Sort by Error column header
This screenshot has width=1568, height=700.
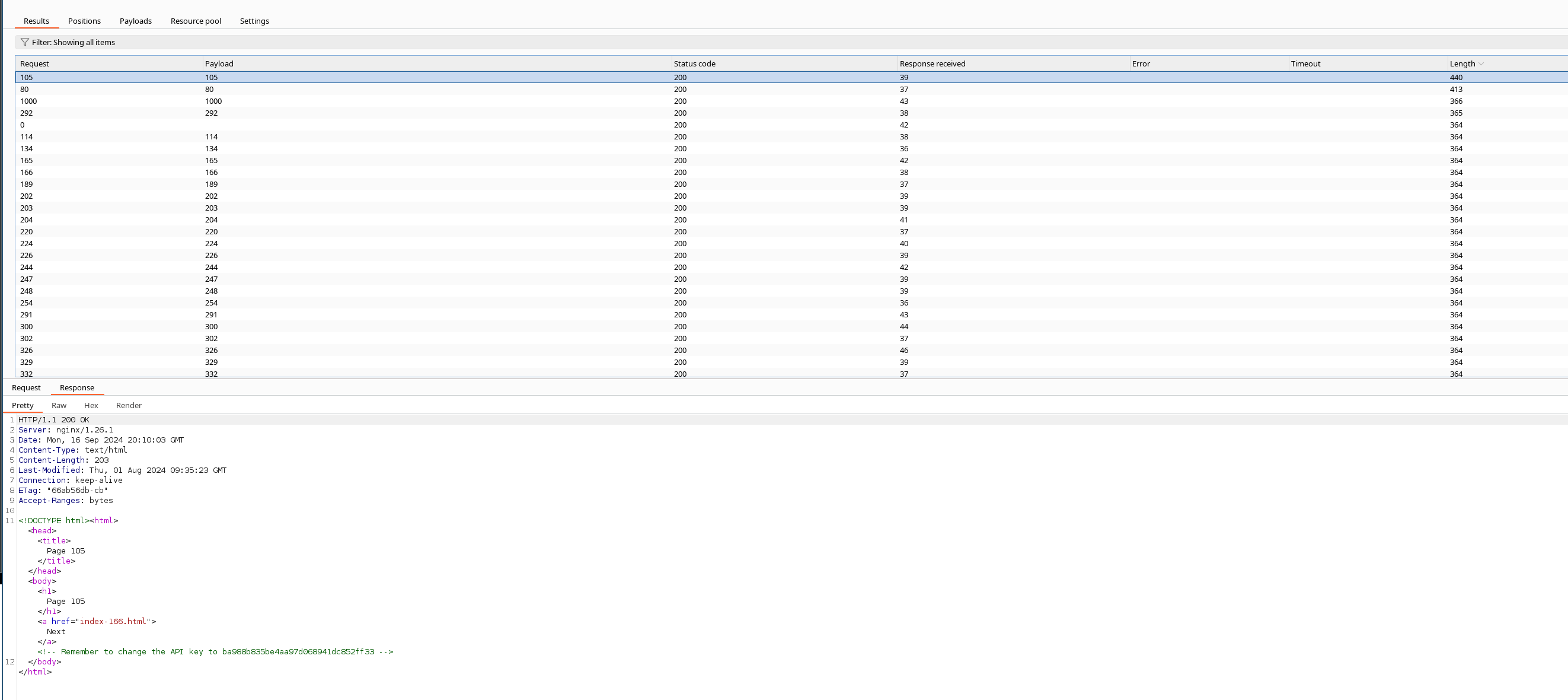[x=1209, y=63]
